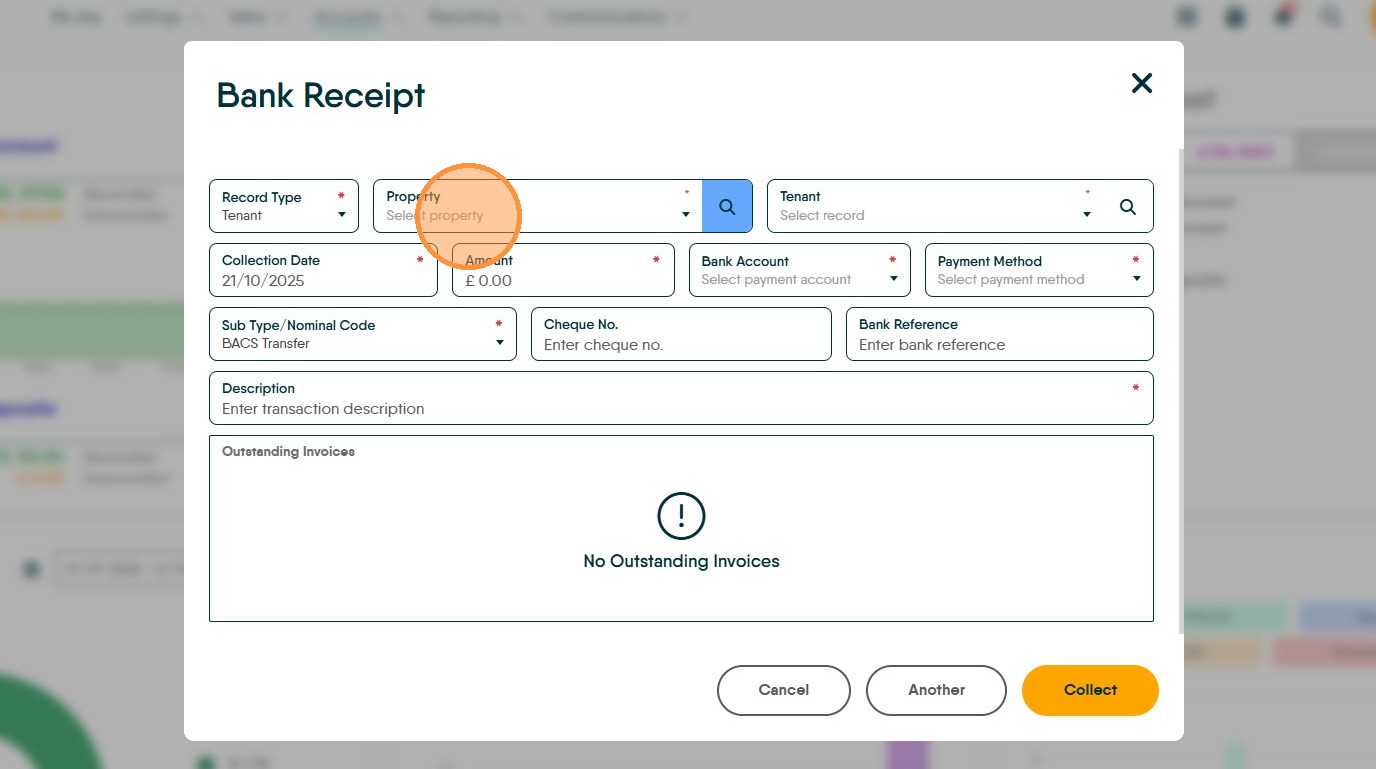Expand the Payment Method dropdown
This screenshot has height=769, width=1376.
point(1039,270)
